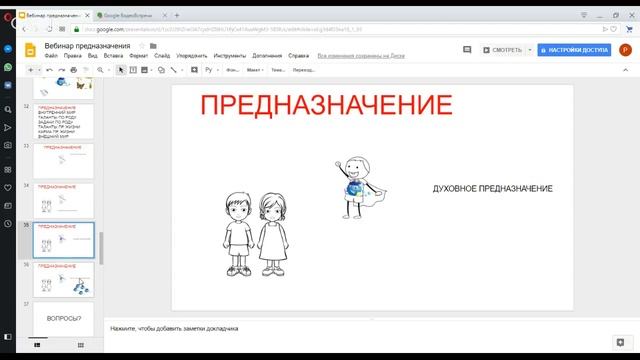Open the Инструменты menu

[x=230, y=56]
